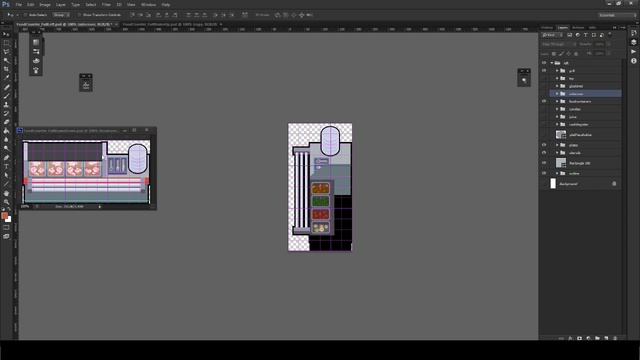Add a layer mask from the Layers panel

pyautogui.click(x=579, y=338)
